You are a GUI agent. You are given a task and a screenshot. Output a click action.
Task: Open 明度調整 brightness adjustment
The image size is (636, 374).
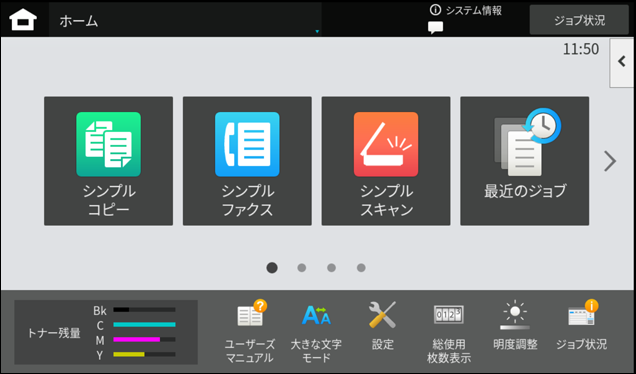tap(515, 326)
